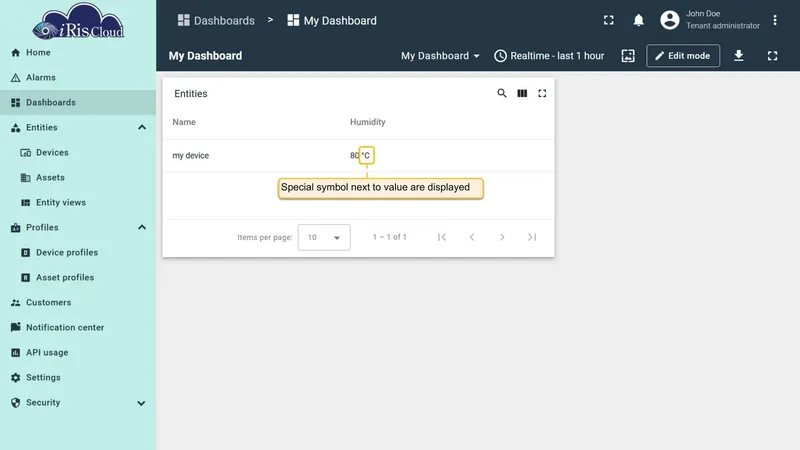Open the notifications bell icon

click(638, 20)
